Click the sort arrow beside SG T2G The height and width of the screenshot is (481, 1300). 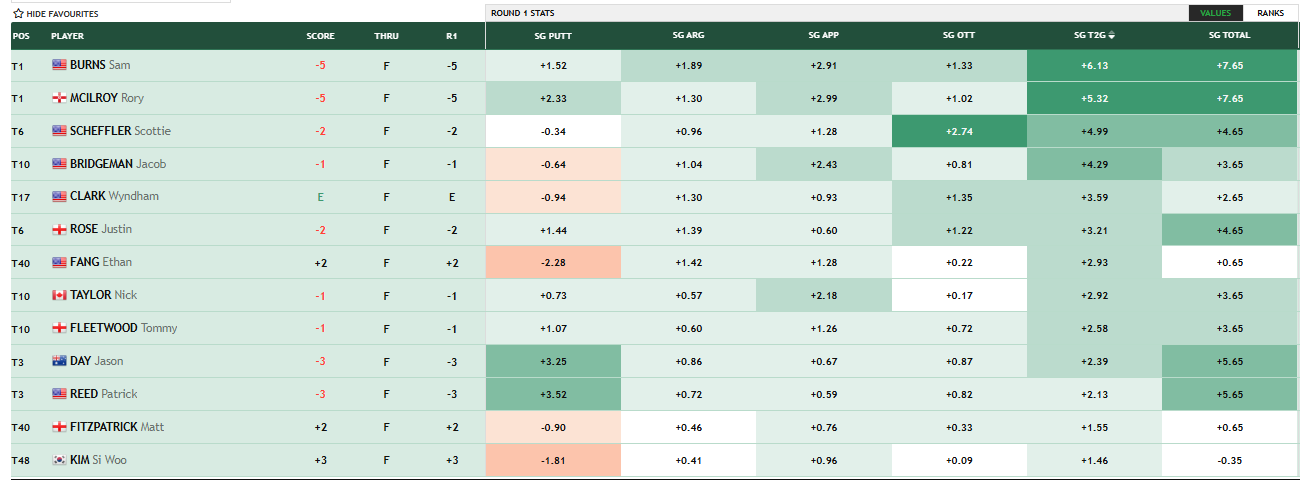pyautogui.click(x=1112, y=36)
